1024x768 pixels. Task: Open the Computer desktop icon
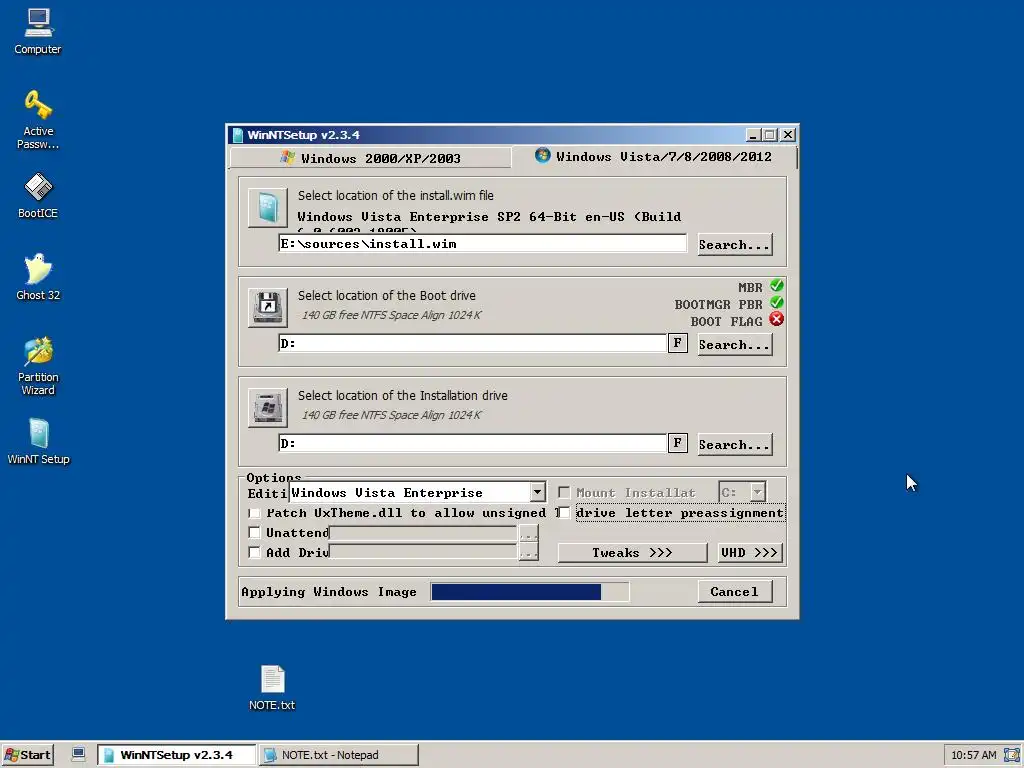(38, 31)
